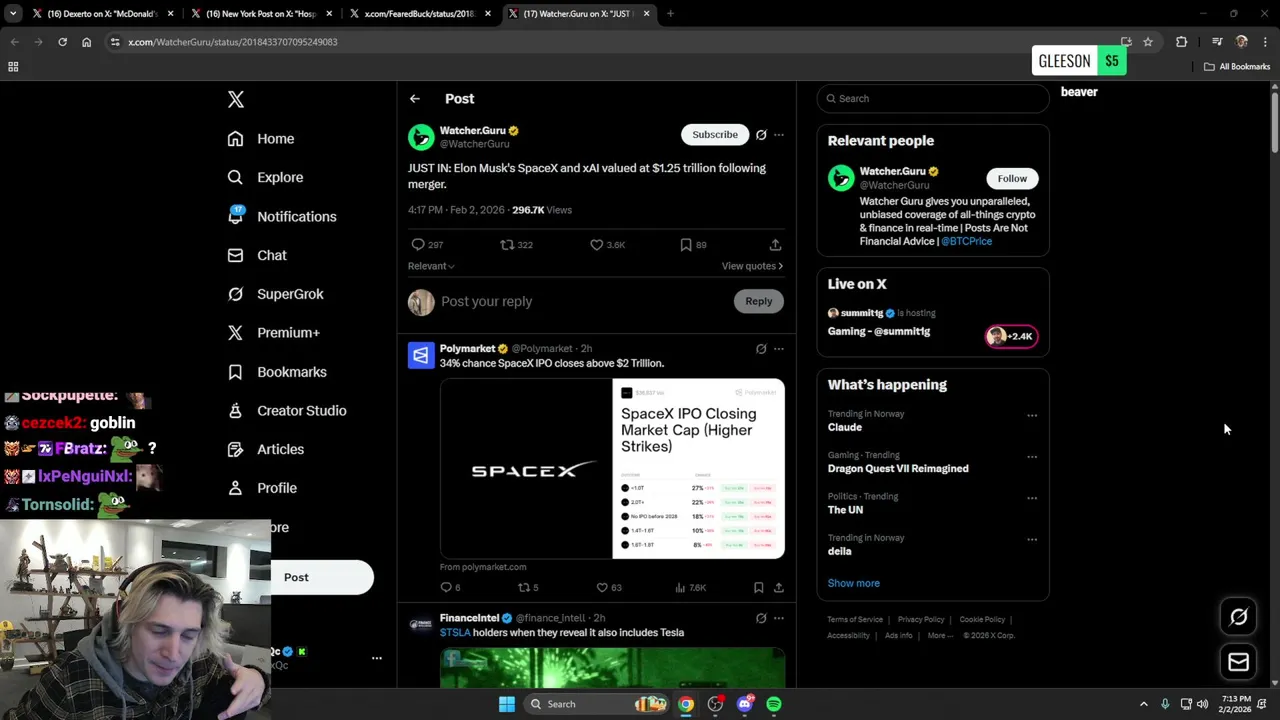Switch to the Dexerto on X tab
1280x720 pixels.
click(x=102, y=14)
